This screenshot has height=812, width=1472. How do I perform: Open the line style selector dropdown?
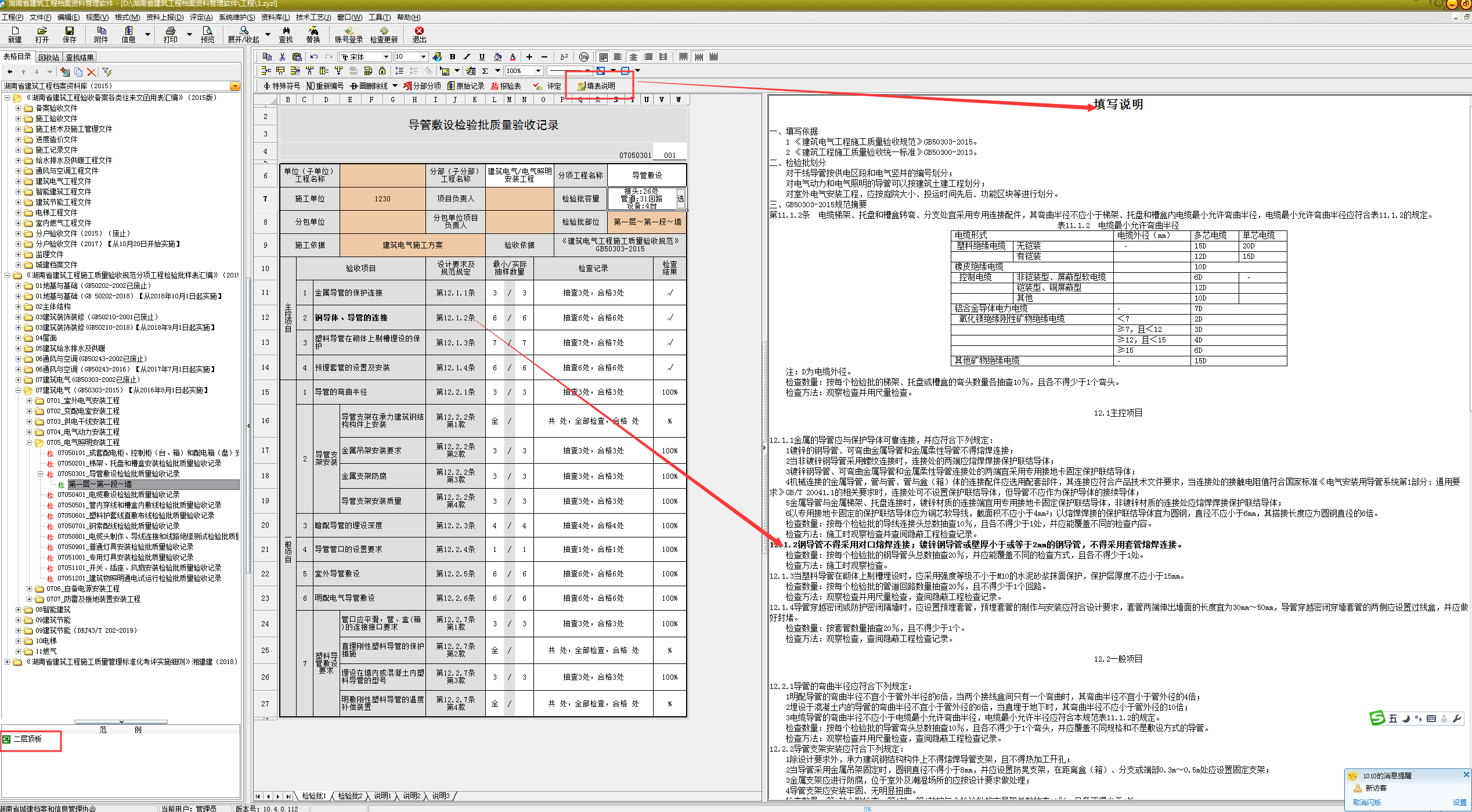point(587,71)
